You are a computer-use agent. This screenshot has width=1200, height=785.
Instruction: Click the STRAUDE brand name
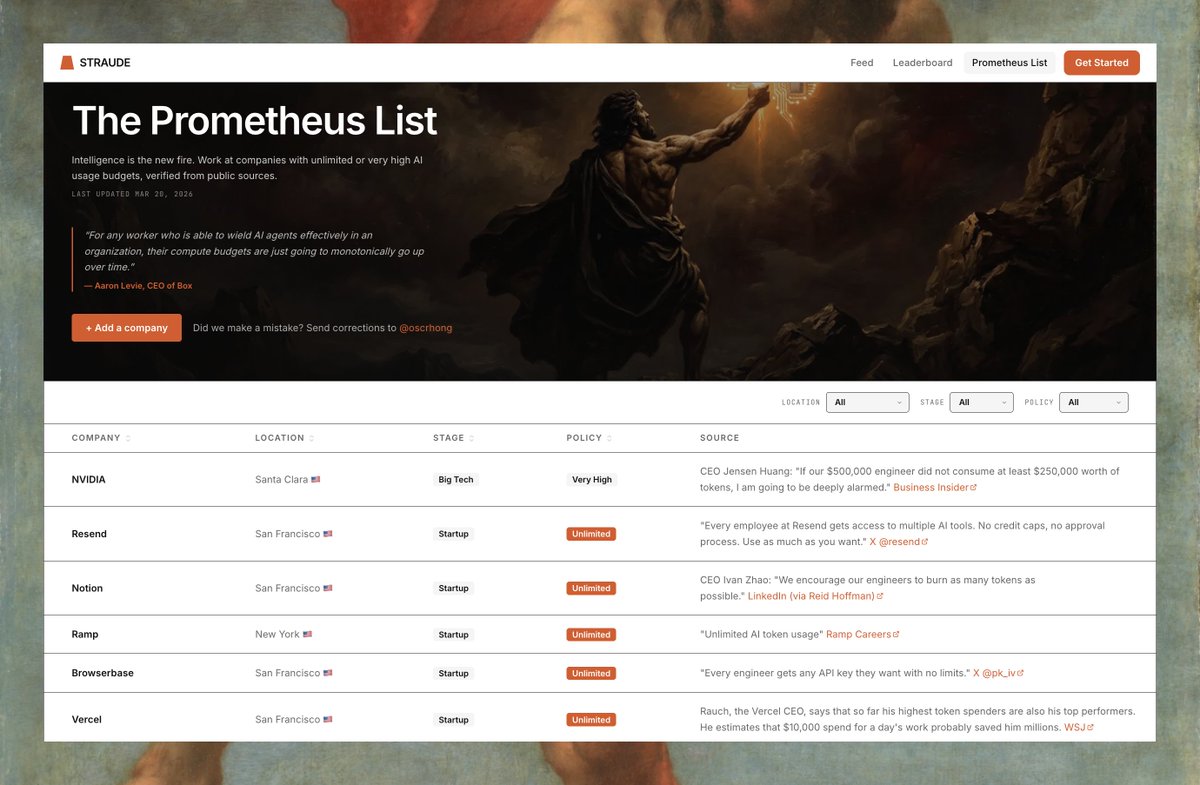[105, 63]
